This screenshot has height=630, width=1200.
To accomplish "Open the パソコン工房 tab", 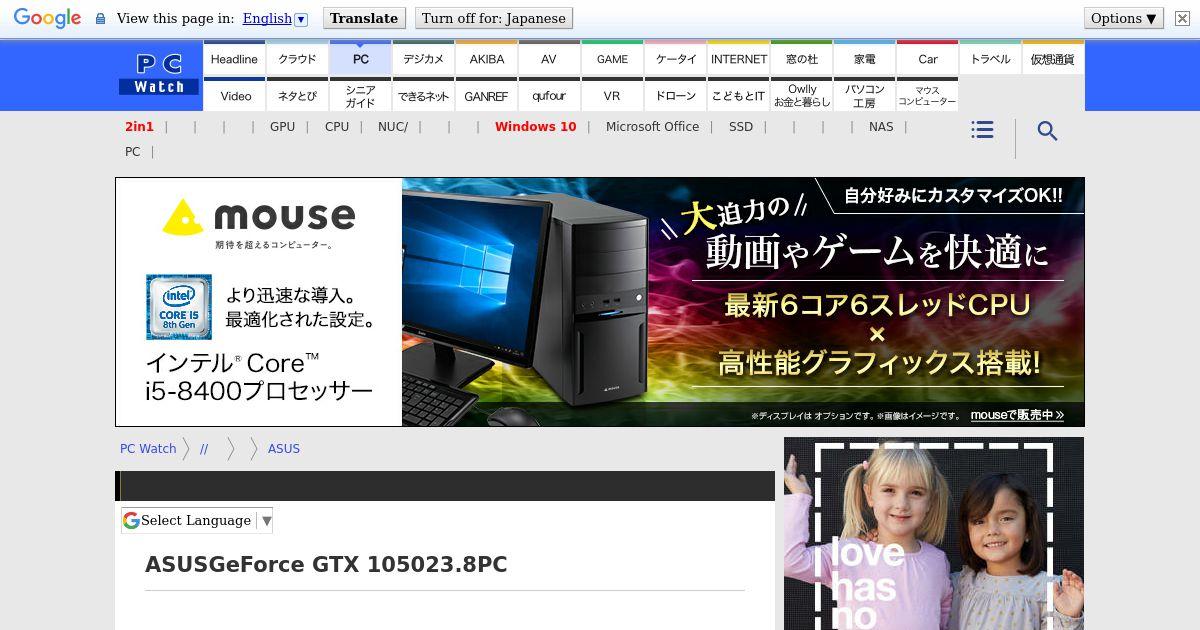I will (864, 95).
